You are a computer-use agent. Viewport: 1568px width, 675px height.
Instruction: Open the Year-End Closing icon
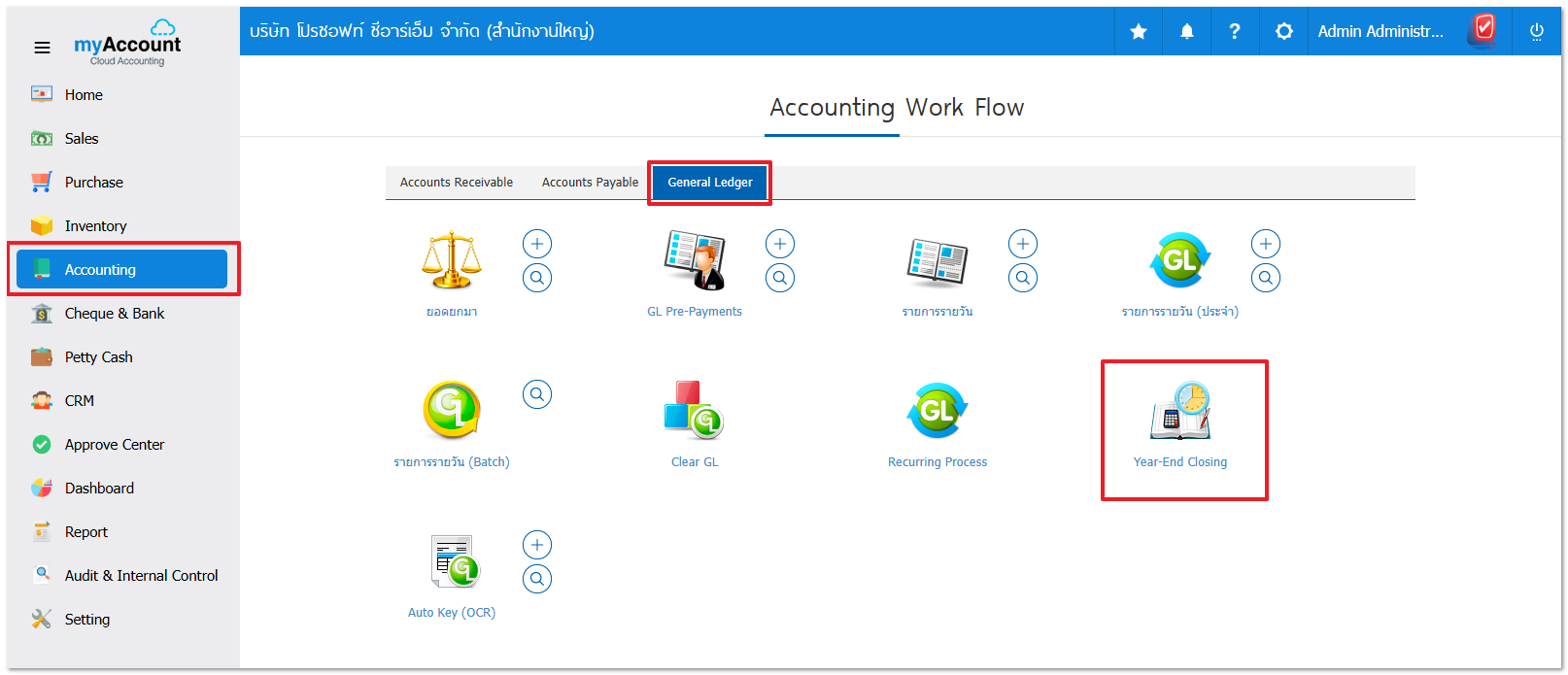[x=1179, y=412]
